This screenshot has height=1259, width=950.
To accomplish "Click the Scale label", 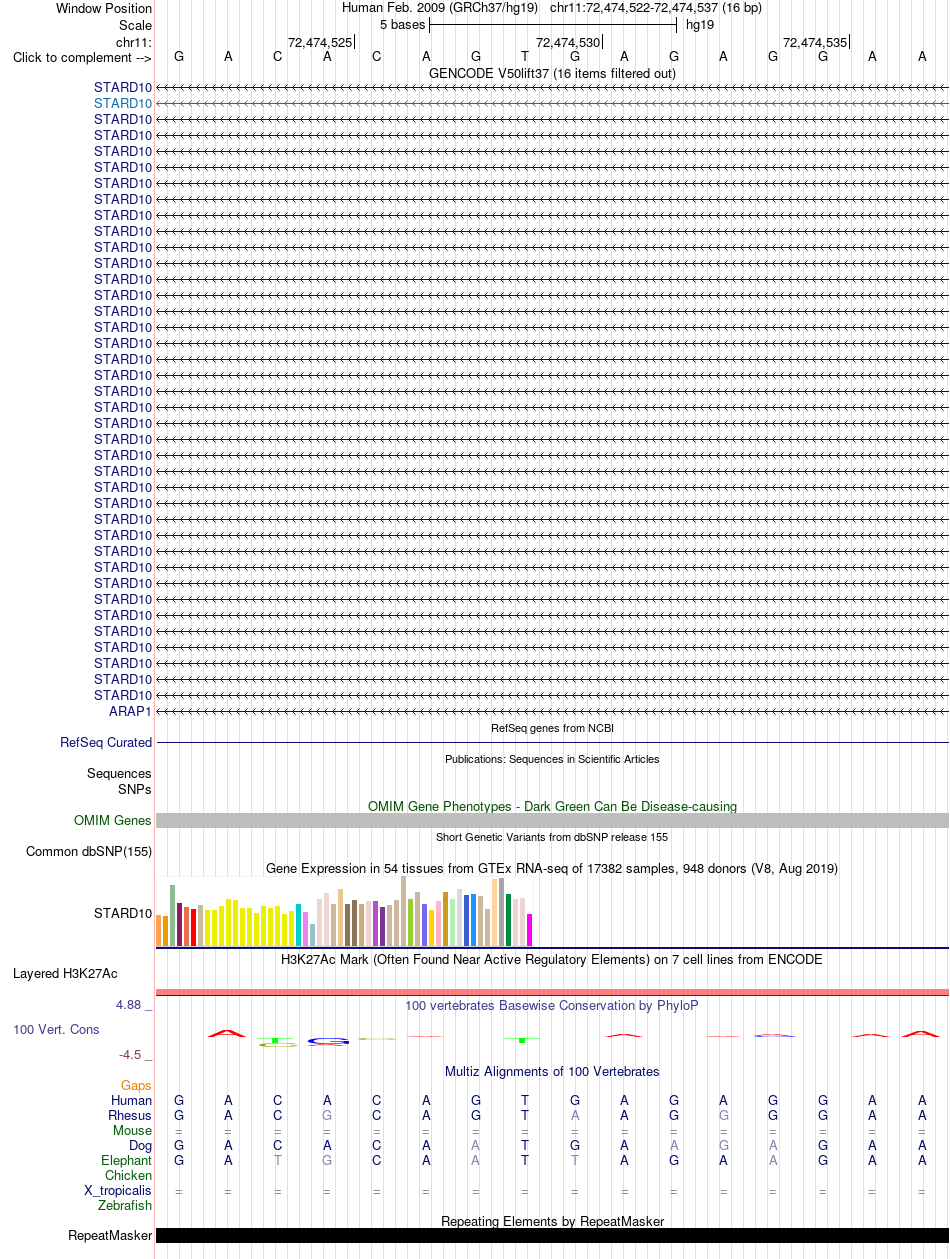I will click(135, 25).
